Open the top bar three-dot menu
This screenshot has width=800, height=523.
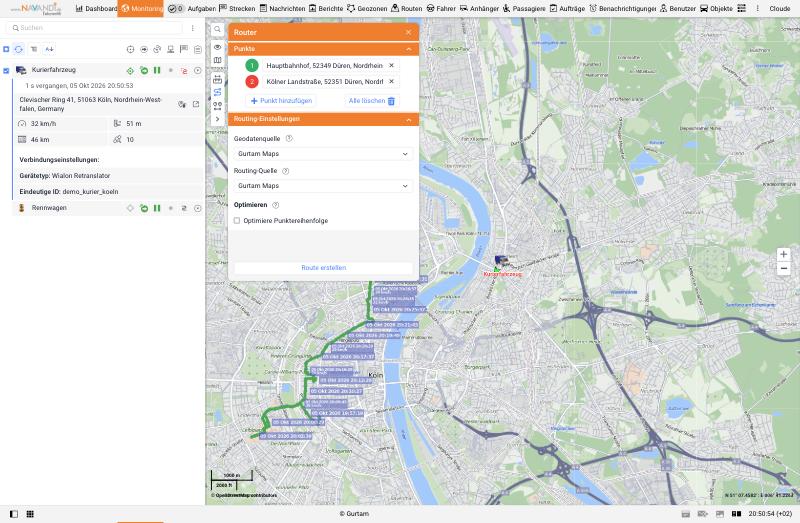(757, 8)
